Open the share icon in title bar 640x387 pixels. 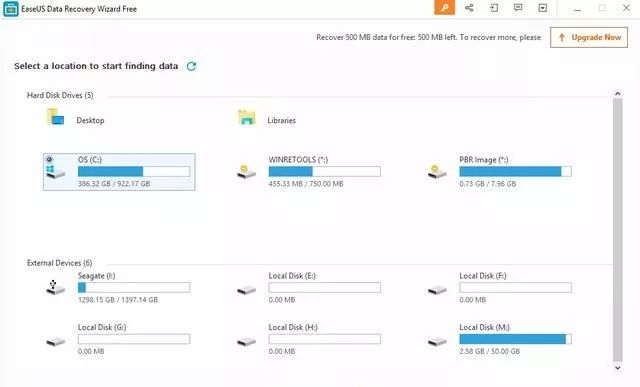[x=469, y=7]
